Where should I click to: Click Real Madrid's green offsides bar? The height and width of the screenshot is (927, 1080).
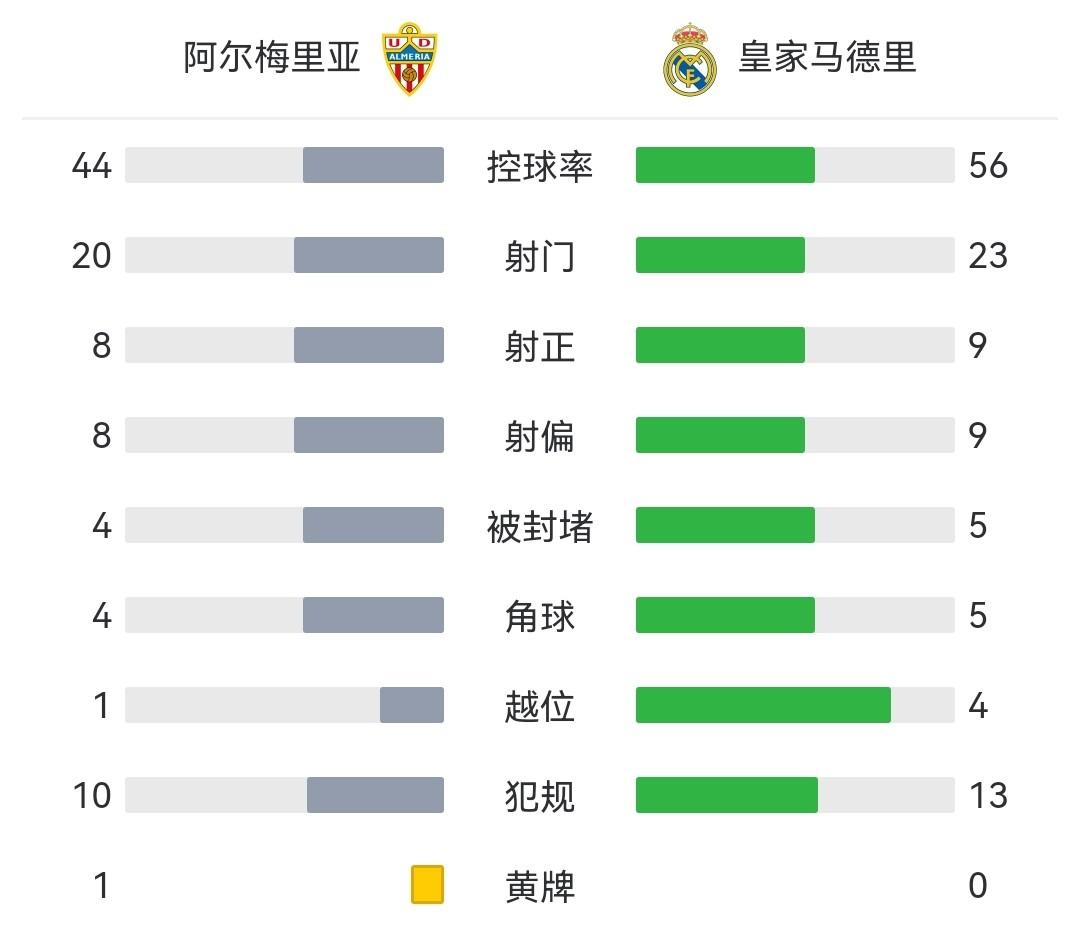[763, 705]
